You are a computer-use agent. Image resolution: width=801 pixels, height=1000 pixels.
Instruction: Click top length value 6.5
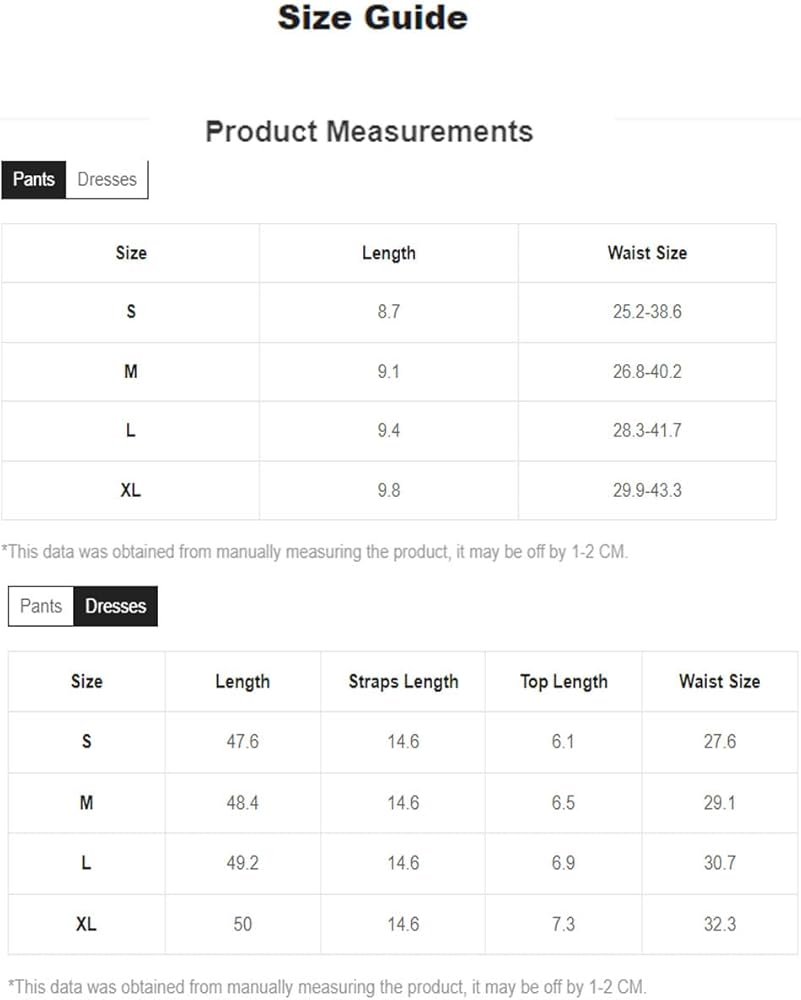563,802
